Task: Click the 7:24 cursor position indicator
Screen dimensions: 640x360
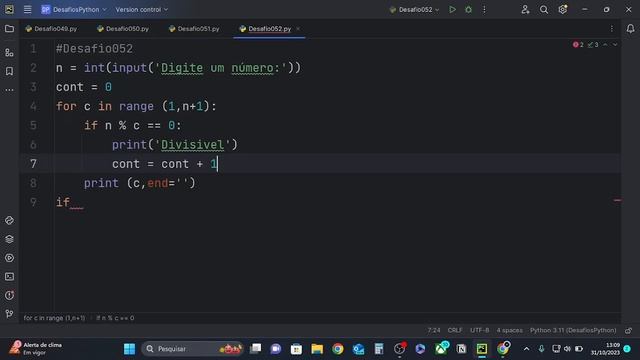Action: tap(434, 330)
